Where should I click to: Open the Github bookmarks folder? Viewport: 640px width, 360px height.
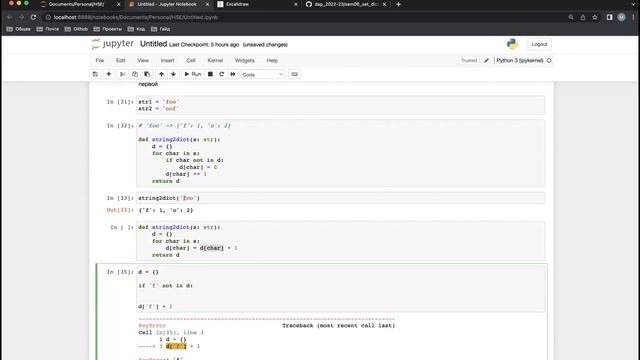(76, 29)
